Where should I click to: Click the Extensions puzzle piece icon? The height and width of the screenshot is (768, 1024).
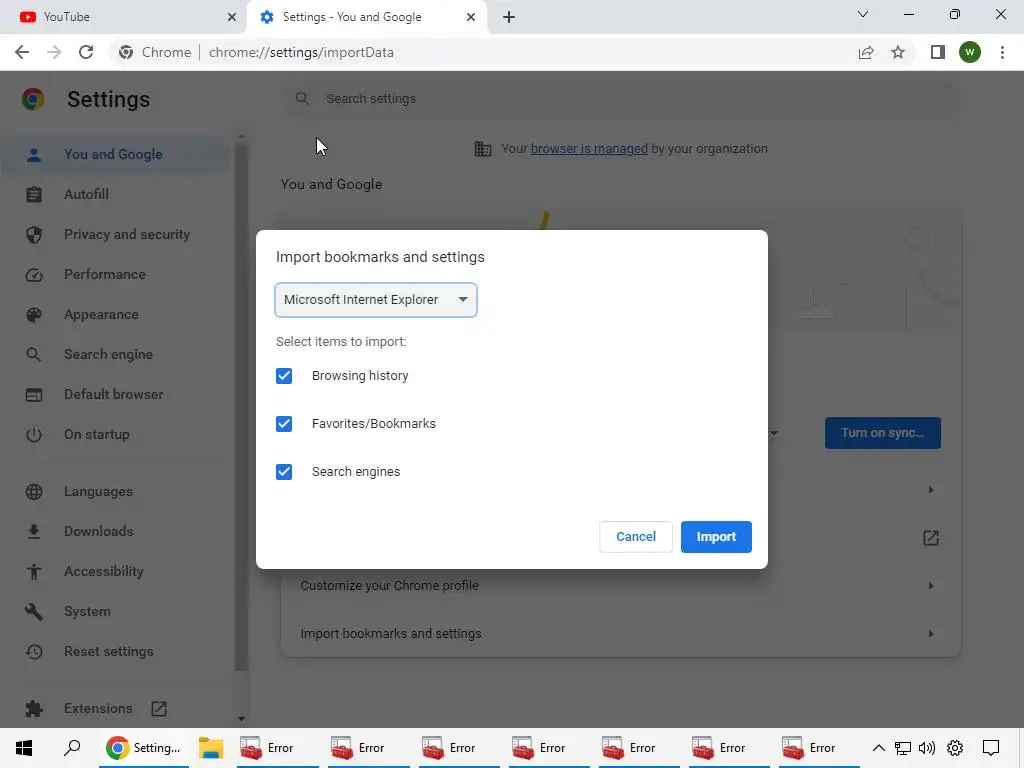(33, 709)
